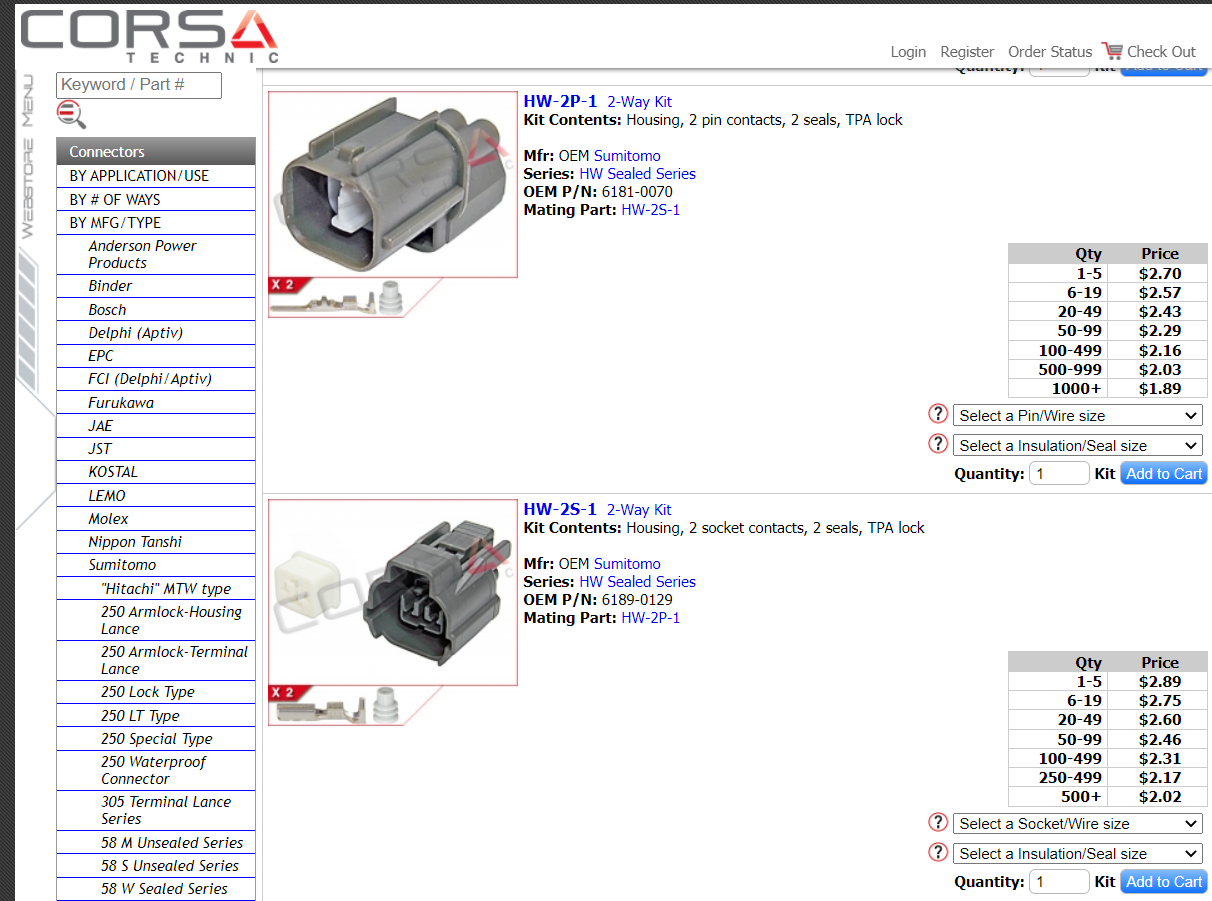
Task: Click help icon for HW-2P-1 Insulation/Seal size
Action: click(938, 444)
